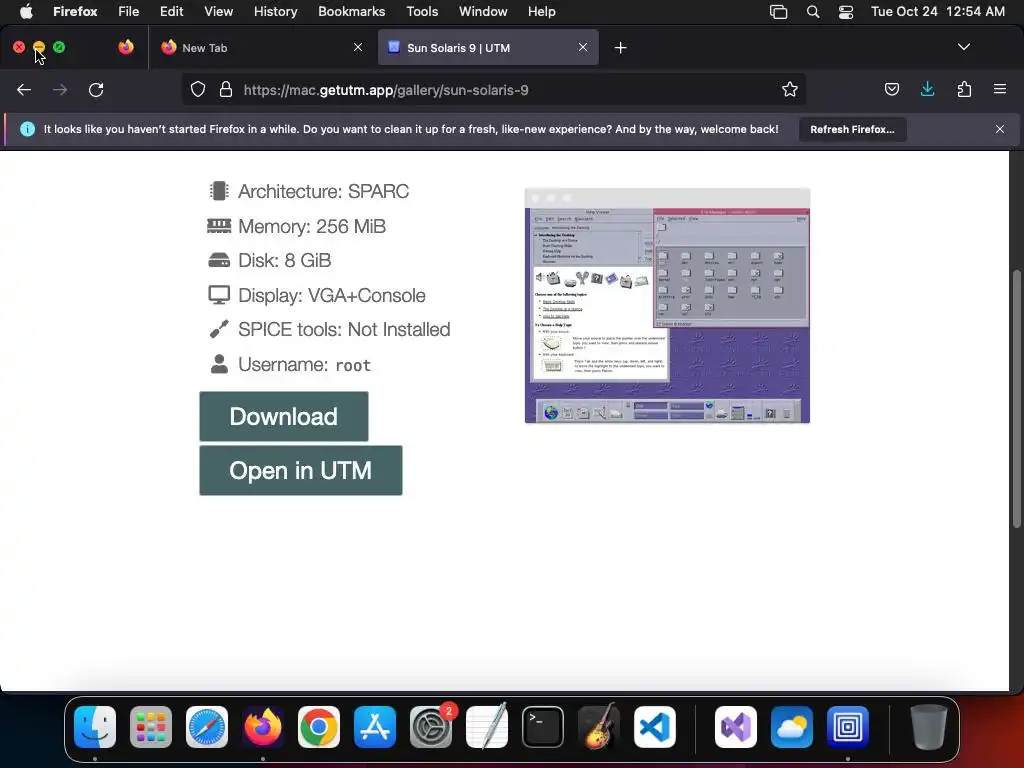
Task: Click the date and time clock
Action: (938, 11)
